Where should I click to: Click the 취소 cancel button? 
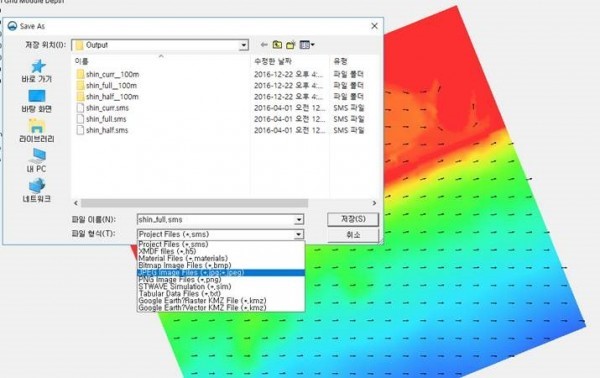(353, 235)
